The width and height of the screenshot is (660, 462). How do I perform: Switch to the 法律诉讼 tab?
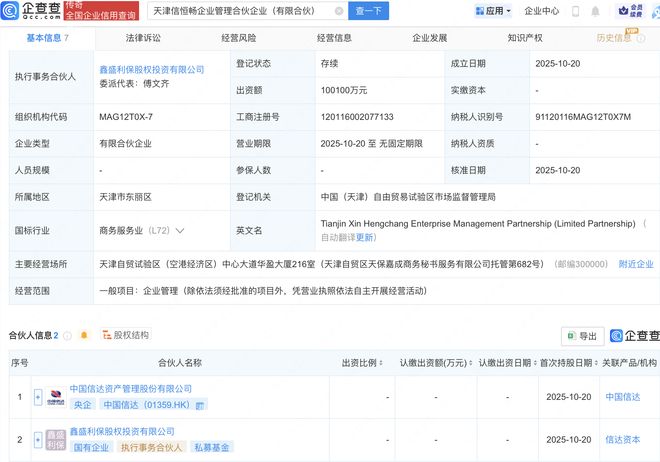pyautogui.click(x=143, y=37)
